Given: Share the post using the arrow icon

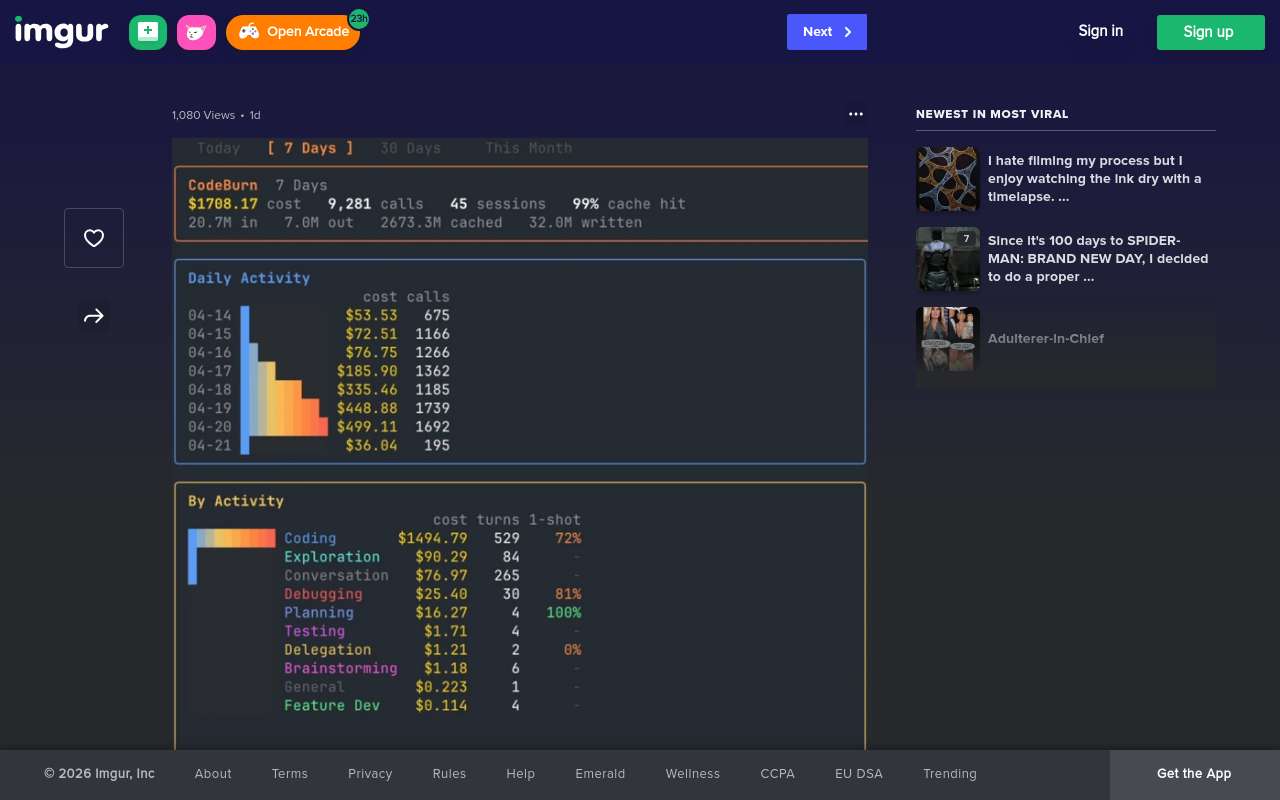Looking at the screenshot, I should click(x=94, y=317).
